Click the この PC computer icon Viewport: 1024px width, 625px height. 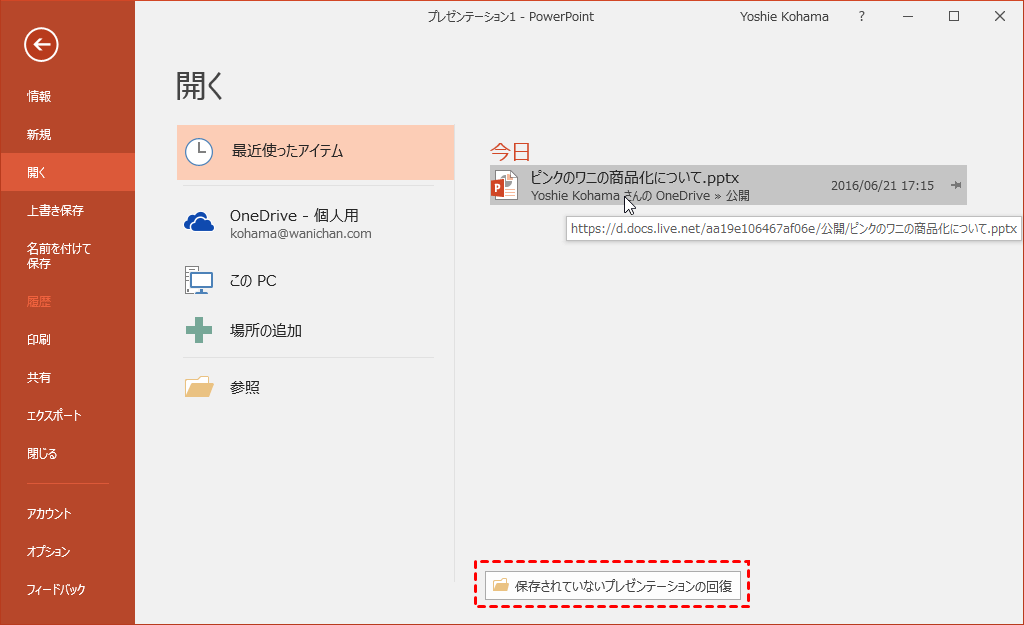[199, 281]
